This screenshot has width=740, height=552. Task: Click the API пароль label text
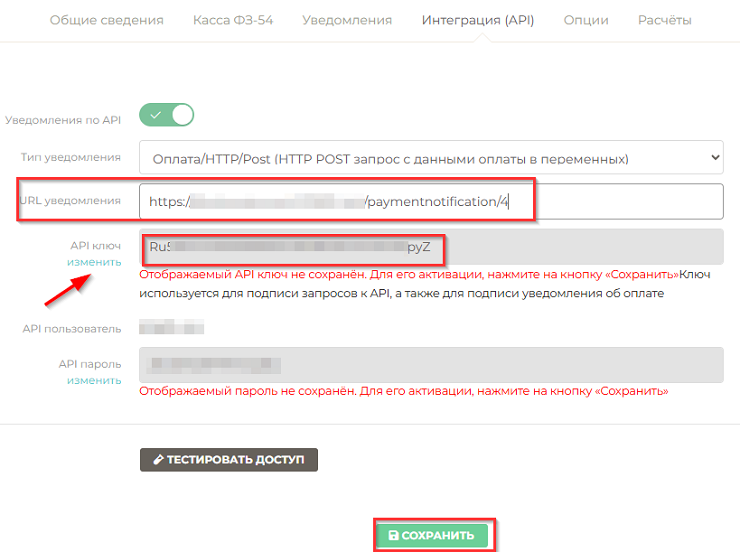click(x=90, y=364)
